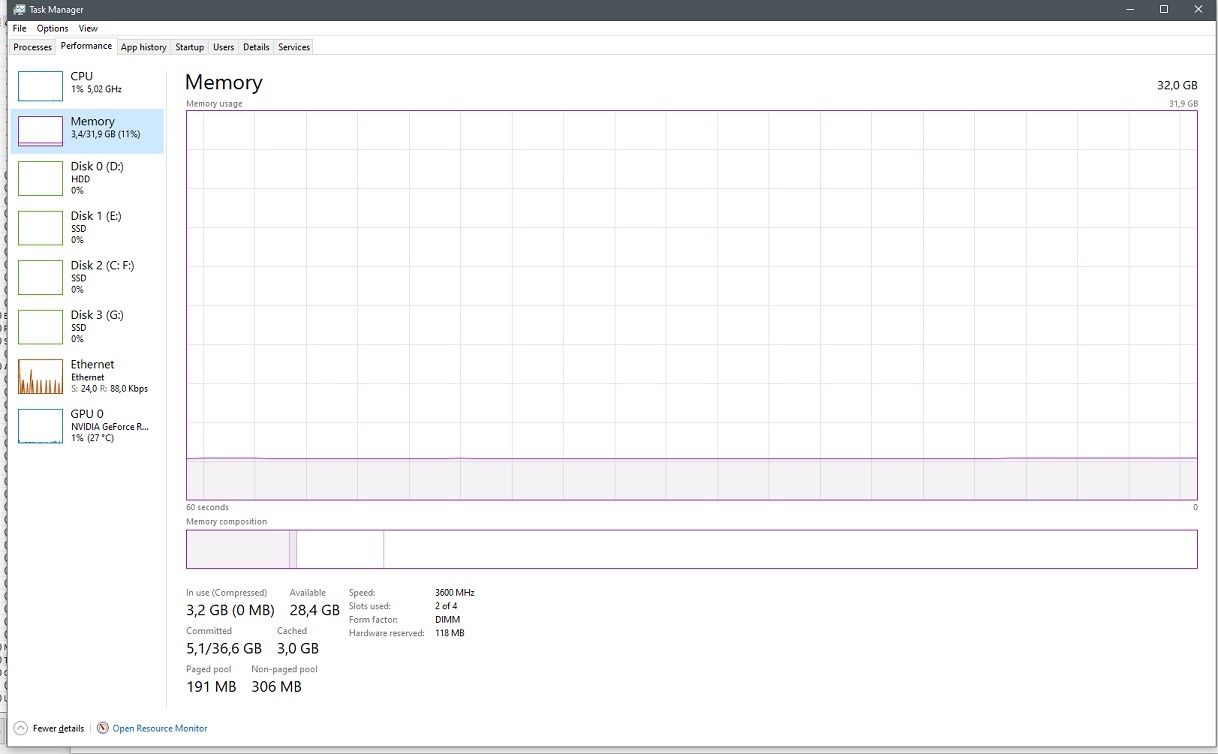Image resolution: width=1218 pixels, height=754 pixels.
Task: Click the Resource Monitor gauge icon
Action: 102,728
